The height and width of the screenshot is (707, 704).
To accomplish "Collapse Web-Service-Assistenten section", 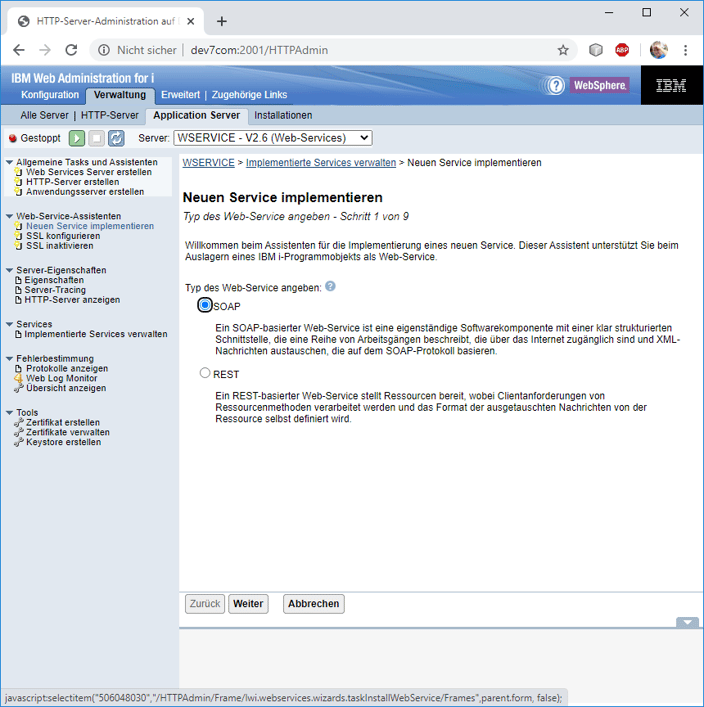I will 9,216.
